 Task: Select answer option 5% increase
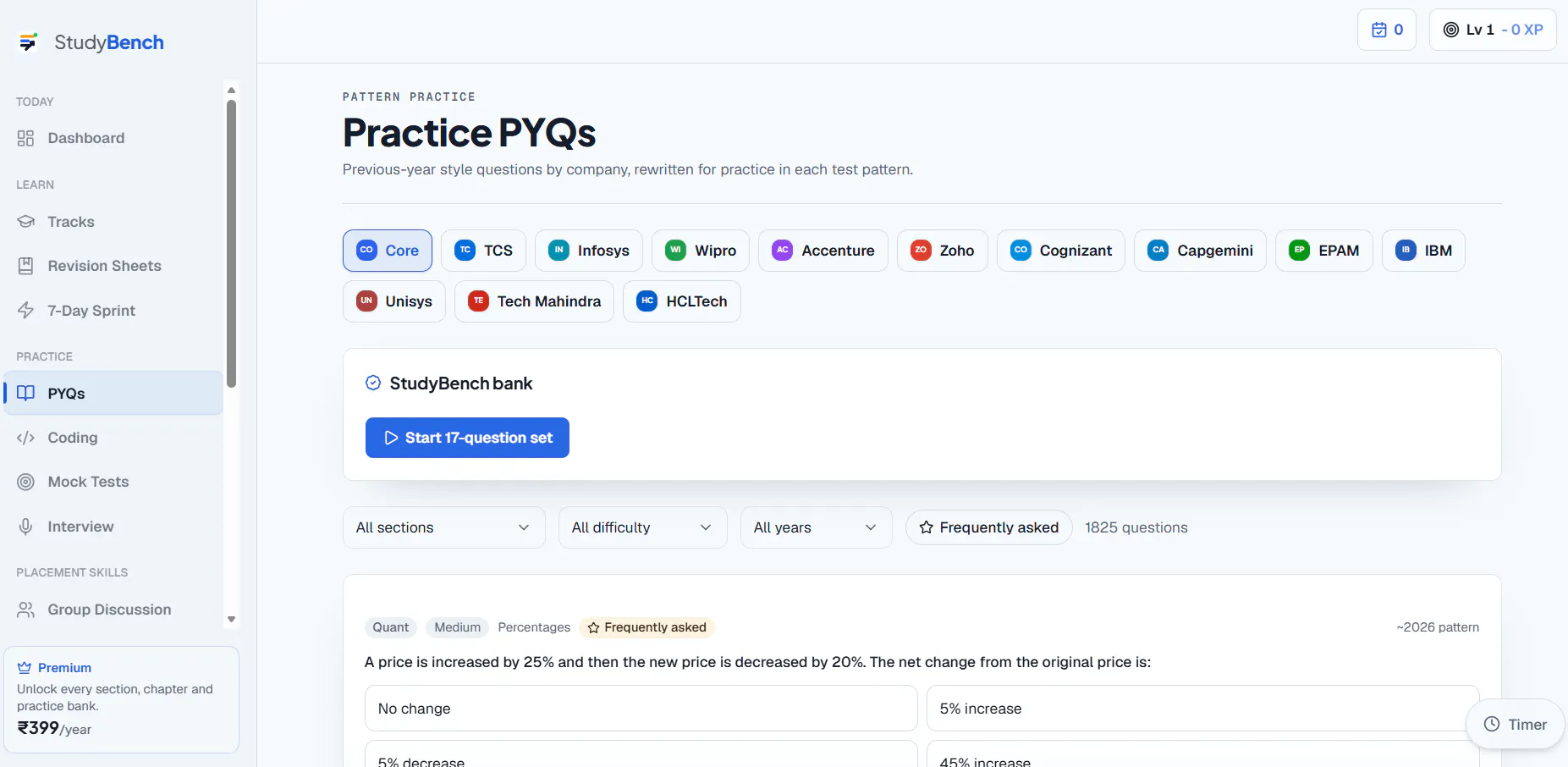pyautogui.click(x=1203, y=709)
